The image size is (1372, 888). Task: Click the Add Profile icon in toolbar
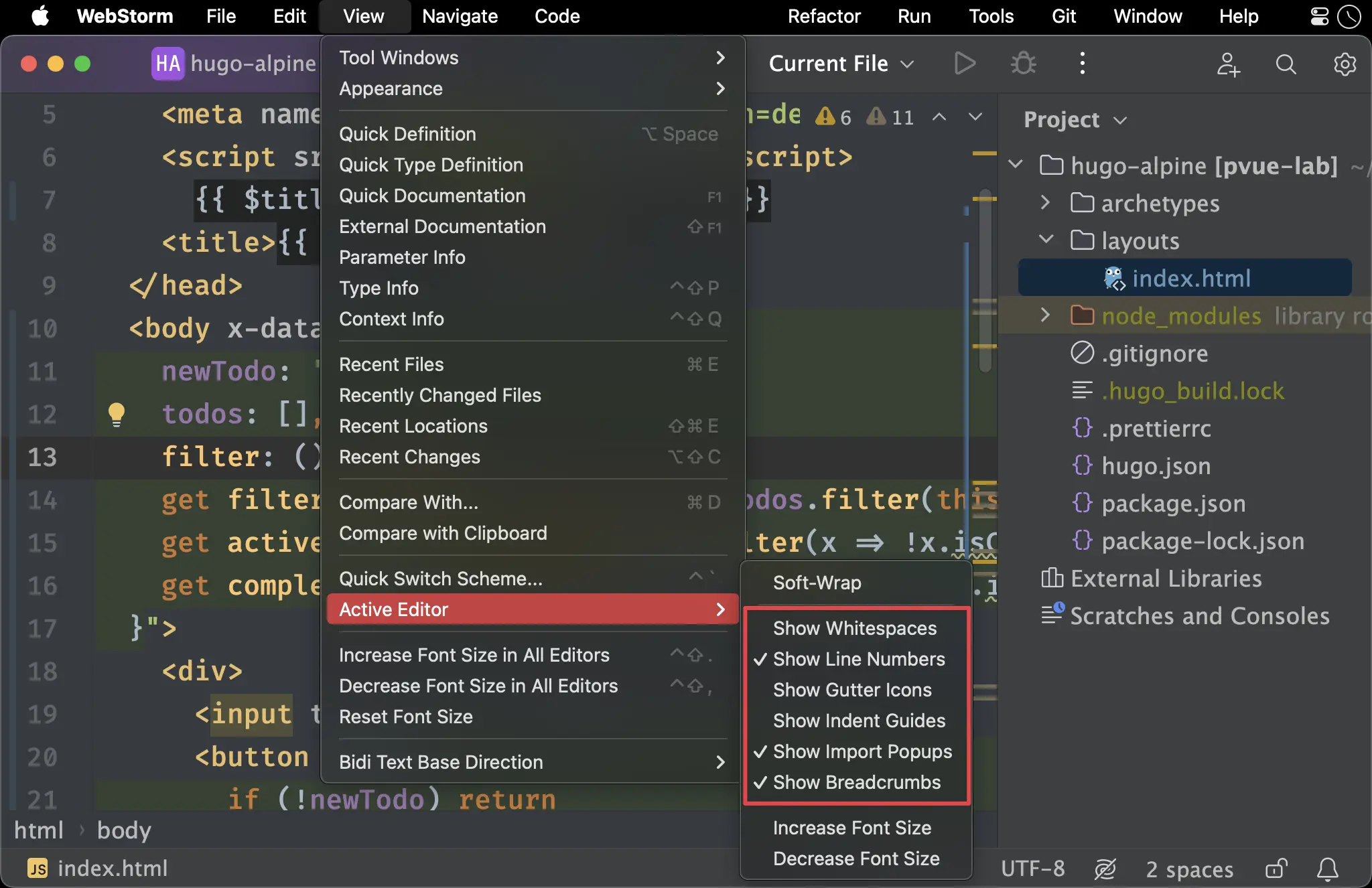1228,64
